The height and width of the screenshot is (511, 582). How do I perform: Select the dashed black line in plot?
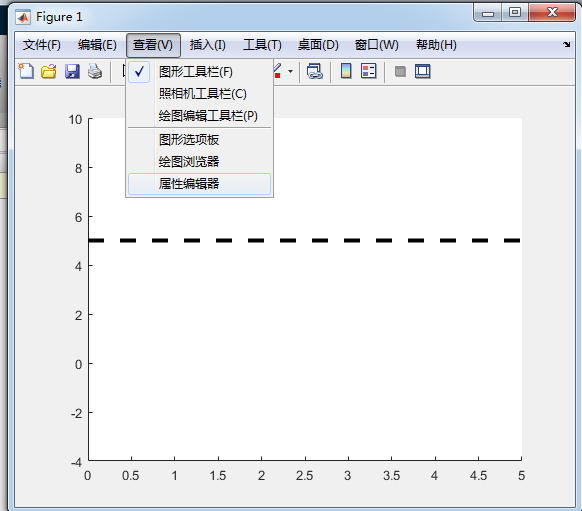304,240
